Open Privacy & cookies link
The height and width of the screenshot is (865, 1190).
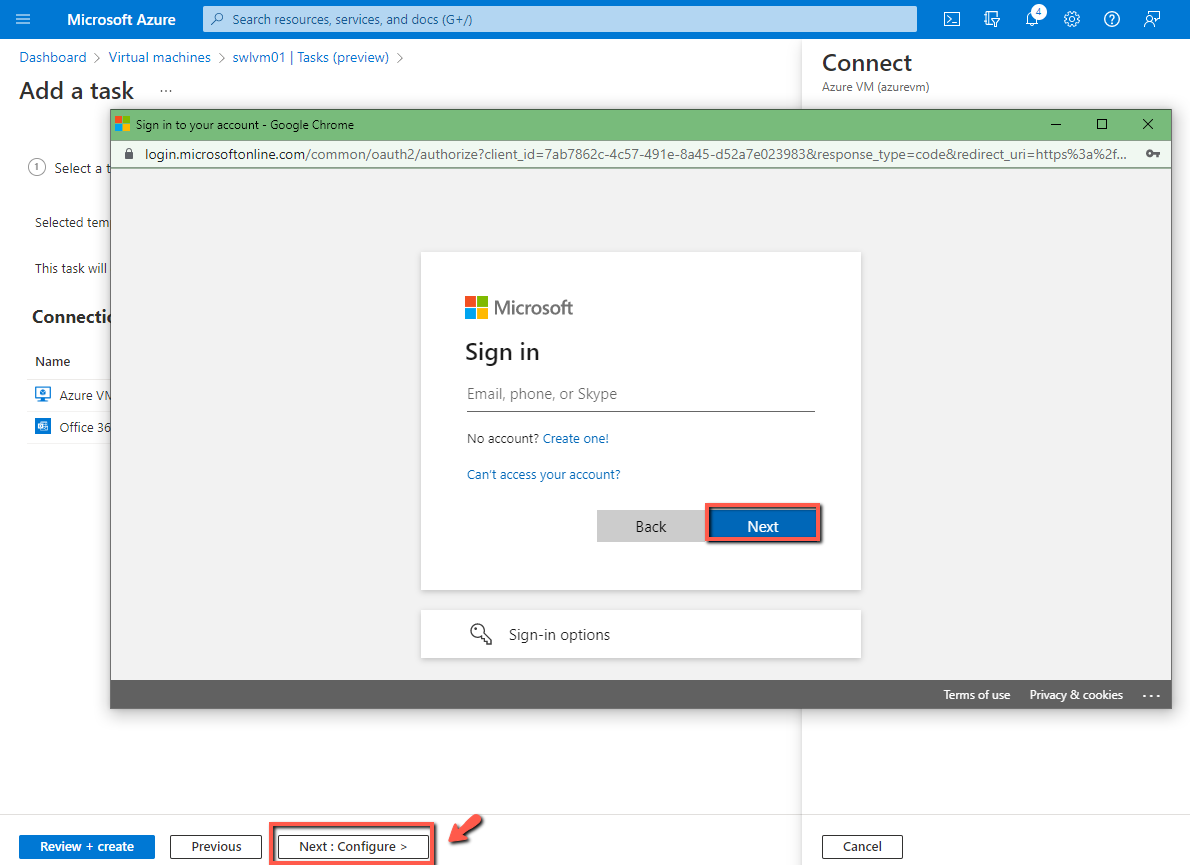(x=1075, y=695)
